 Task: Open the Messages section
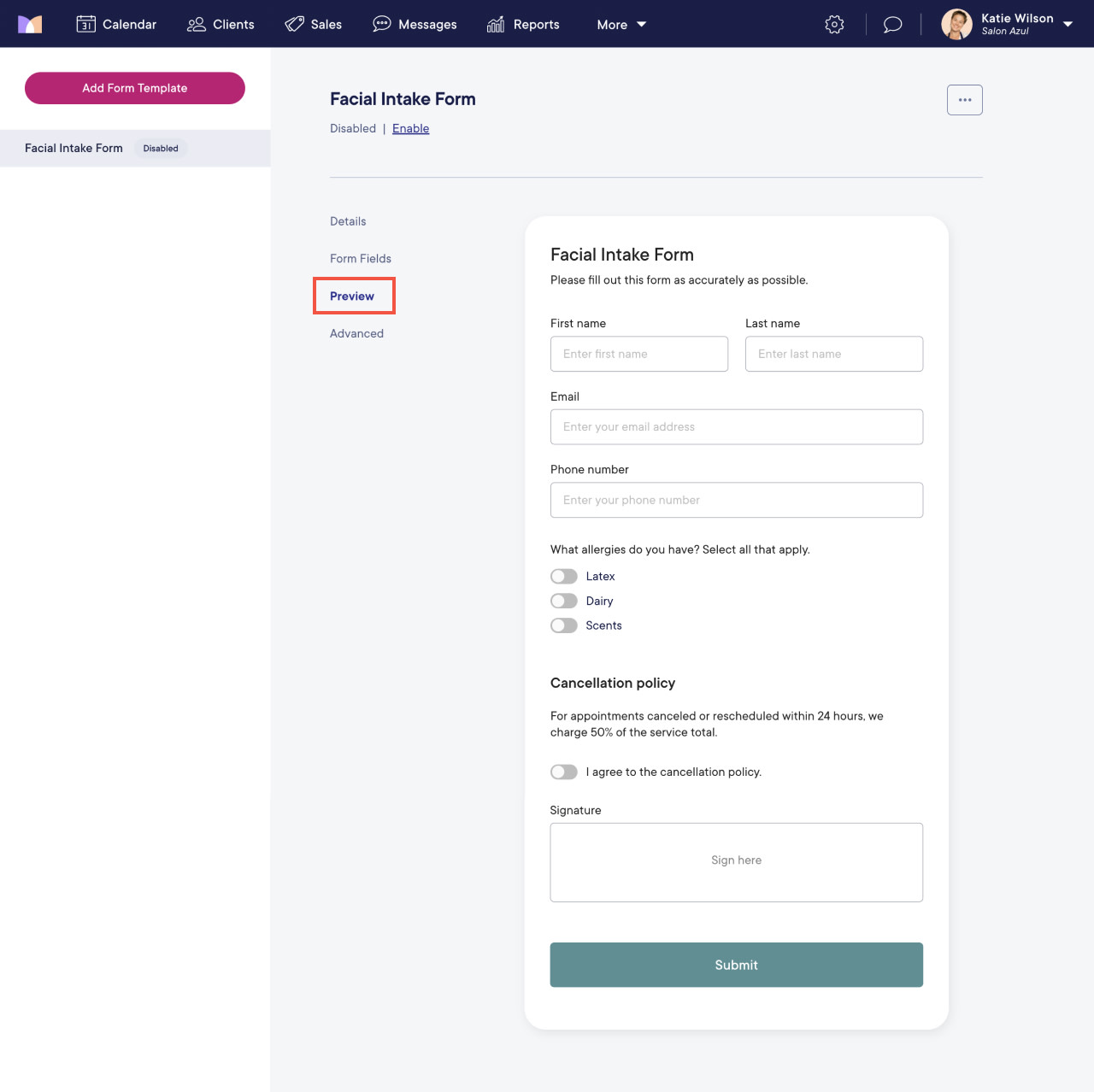(415, 24)
